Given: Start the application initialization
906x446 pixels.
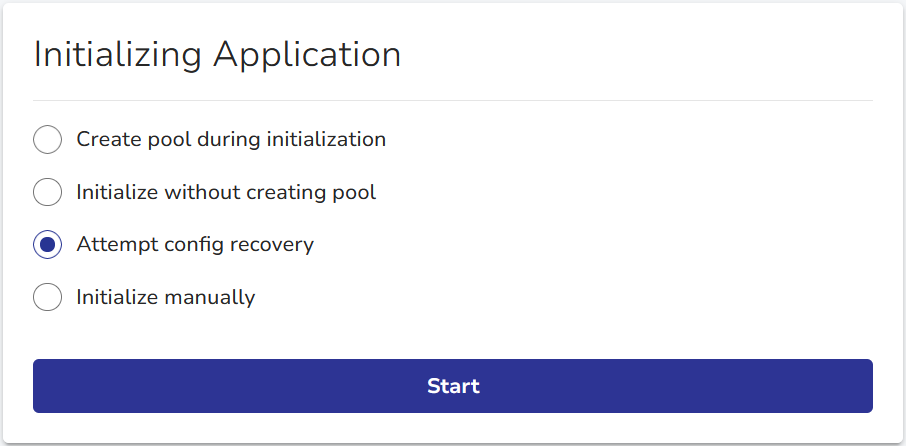Looking at the screenshot, I should pos(453,386).
